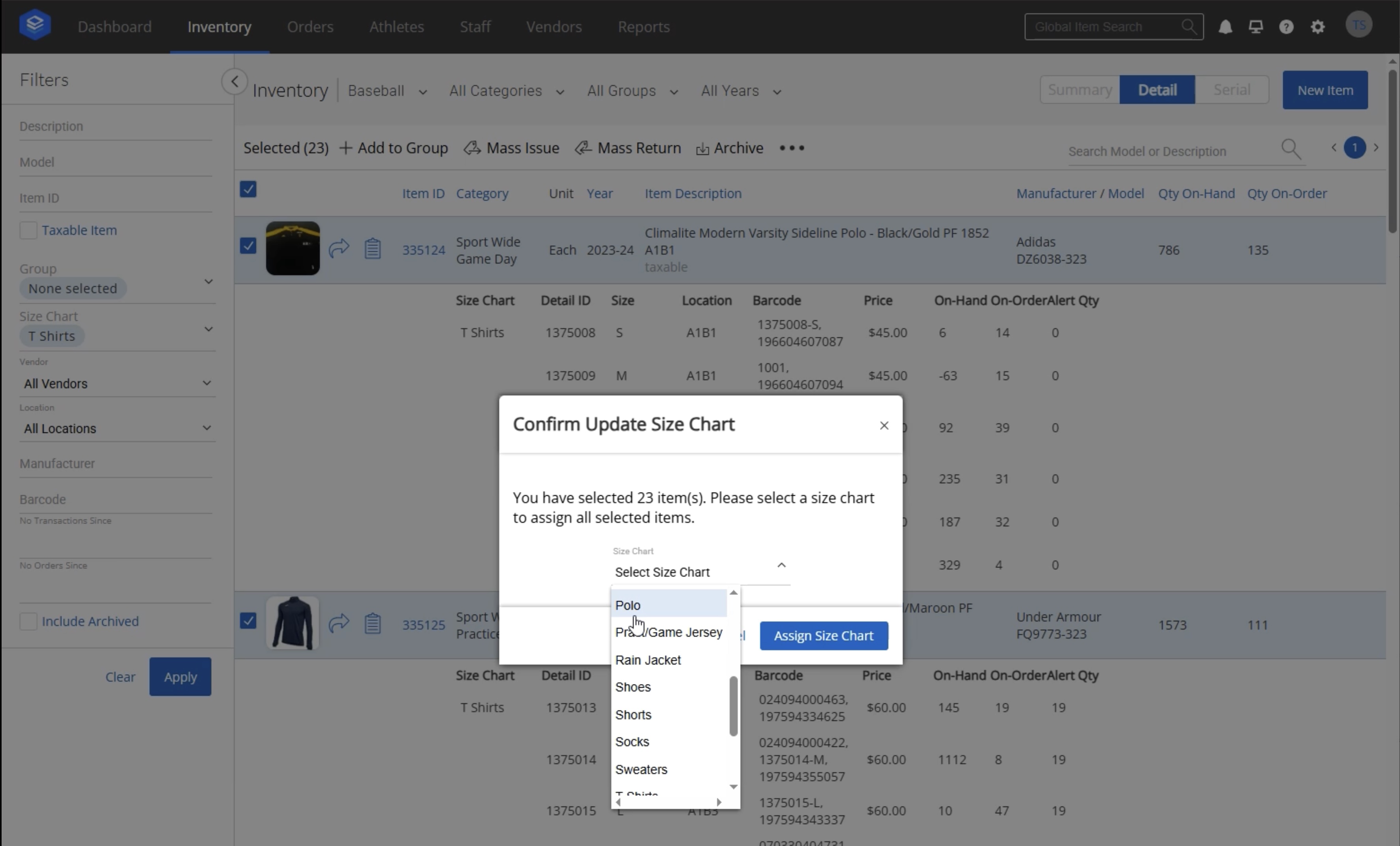
Task: Click the New Item button
Action: [1325, 90]
